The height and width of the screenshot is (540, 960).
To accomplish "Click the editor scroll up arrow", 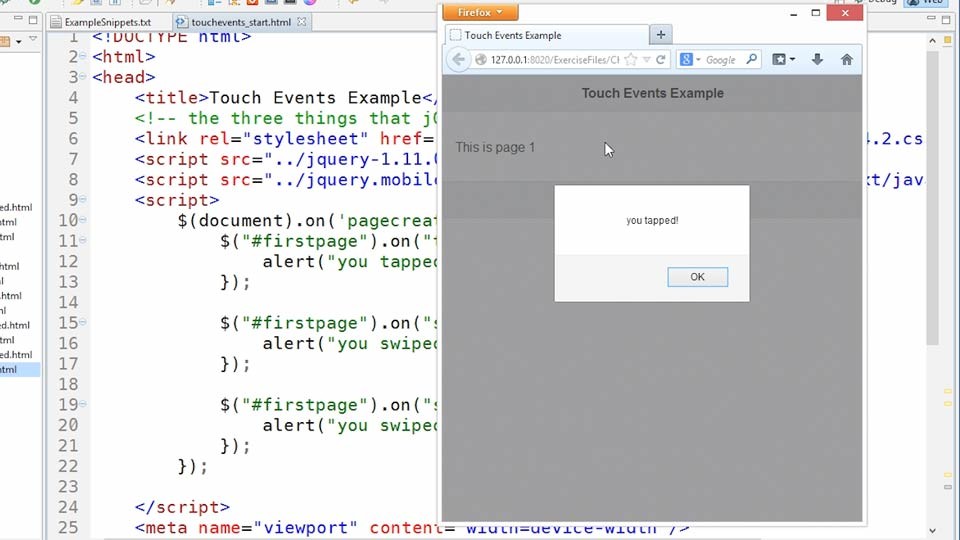I will point(932,40).
